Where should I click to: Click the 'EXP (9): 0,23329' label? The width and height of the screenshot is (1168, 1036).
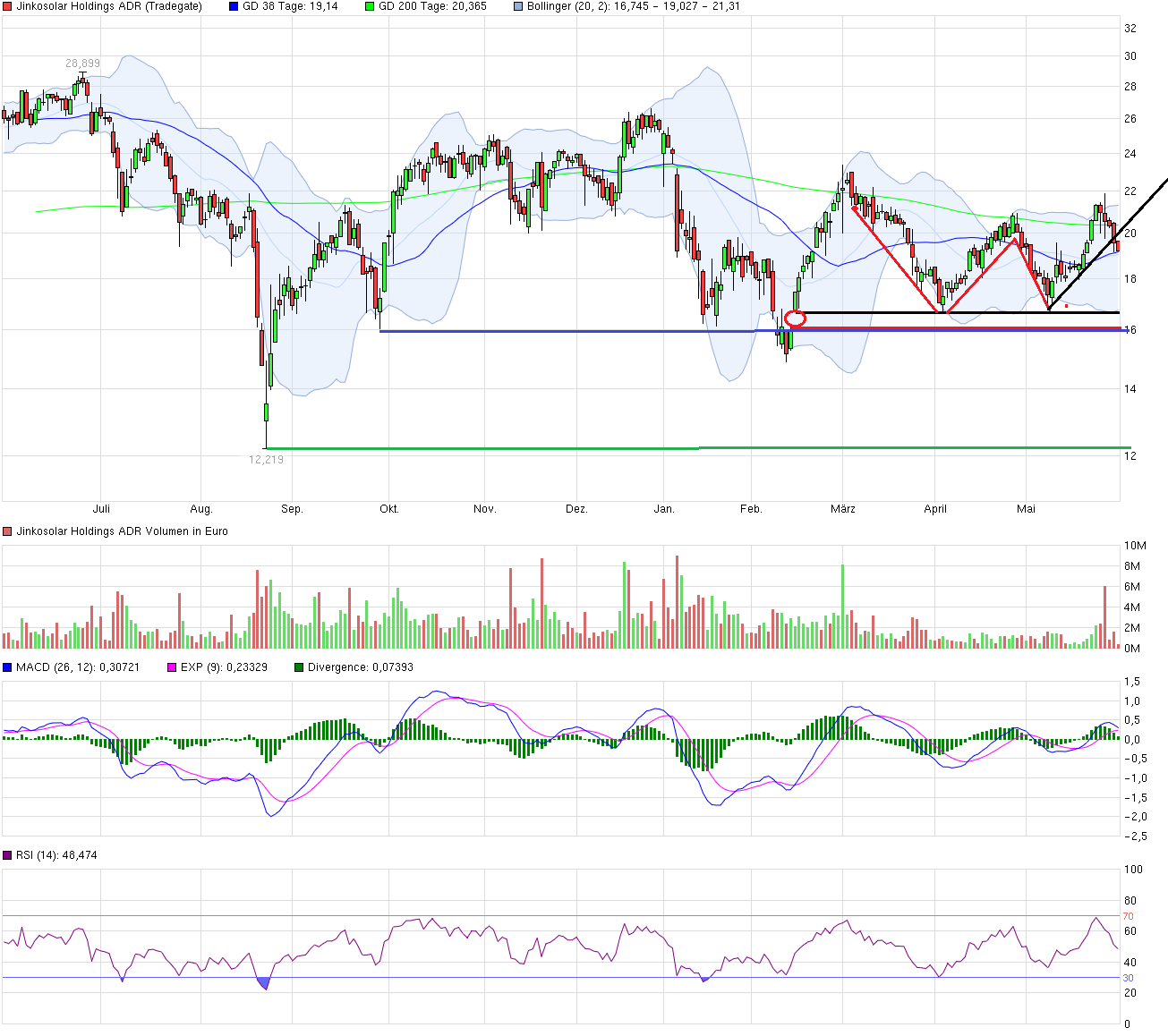[224, 667]
